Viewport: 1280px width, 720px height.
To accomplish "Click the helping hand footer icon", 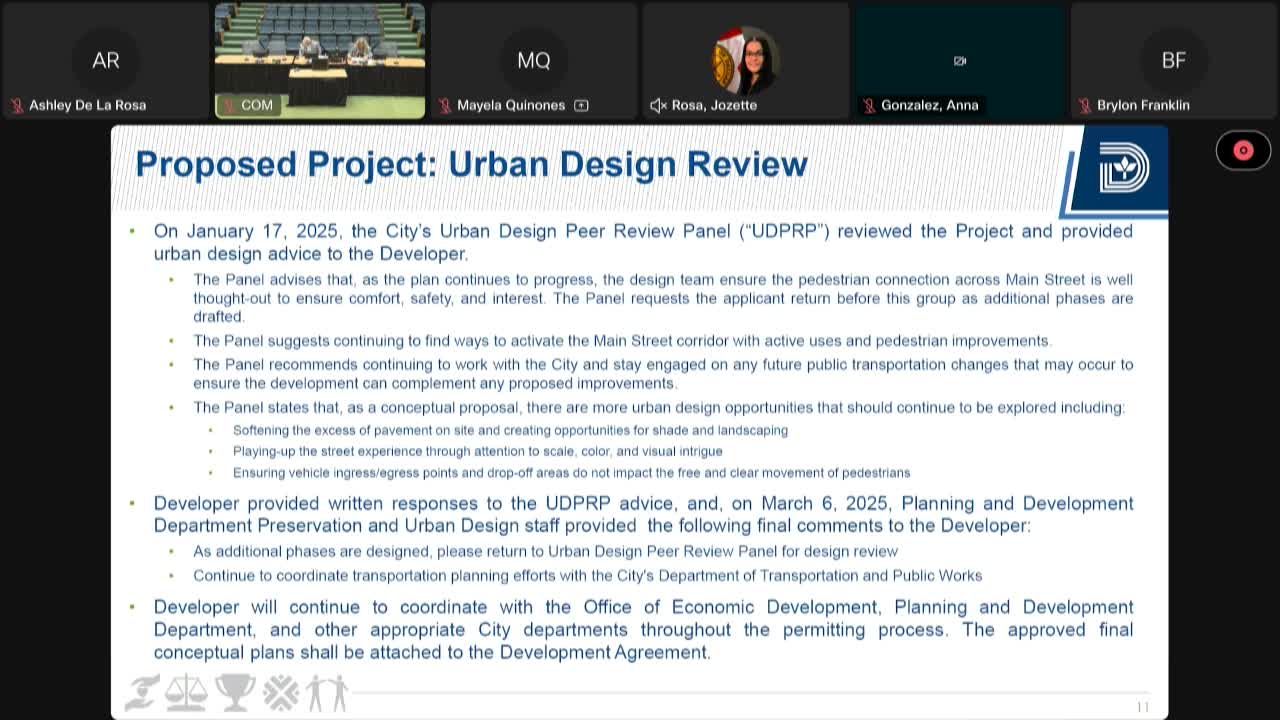I will click(x=142, y=692).
